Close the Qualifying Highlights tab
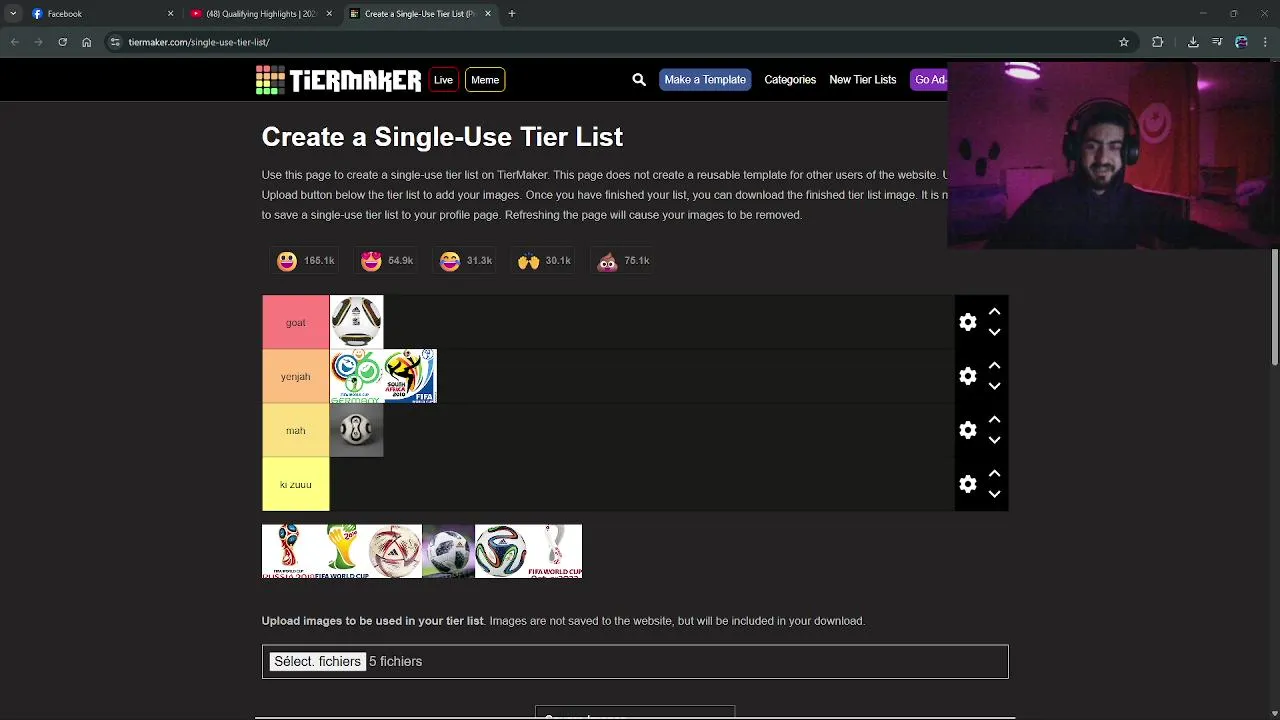Screen dimensions: 1280x720 tap(329, 14)
